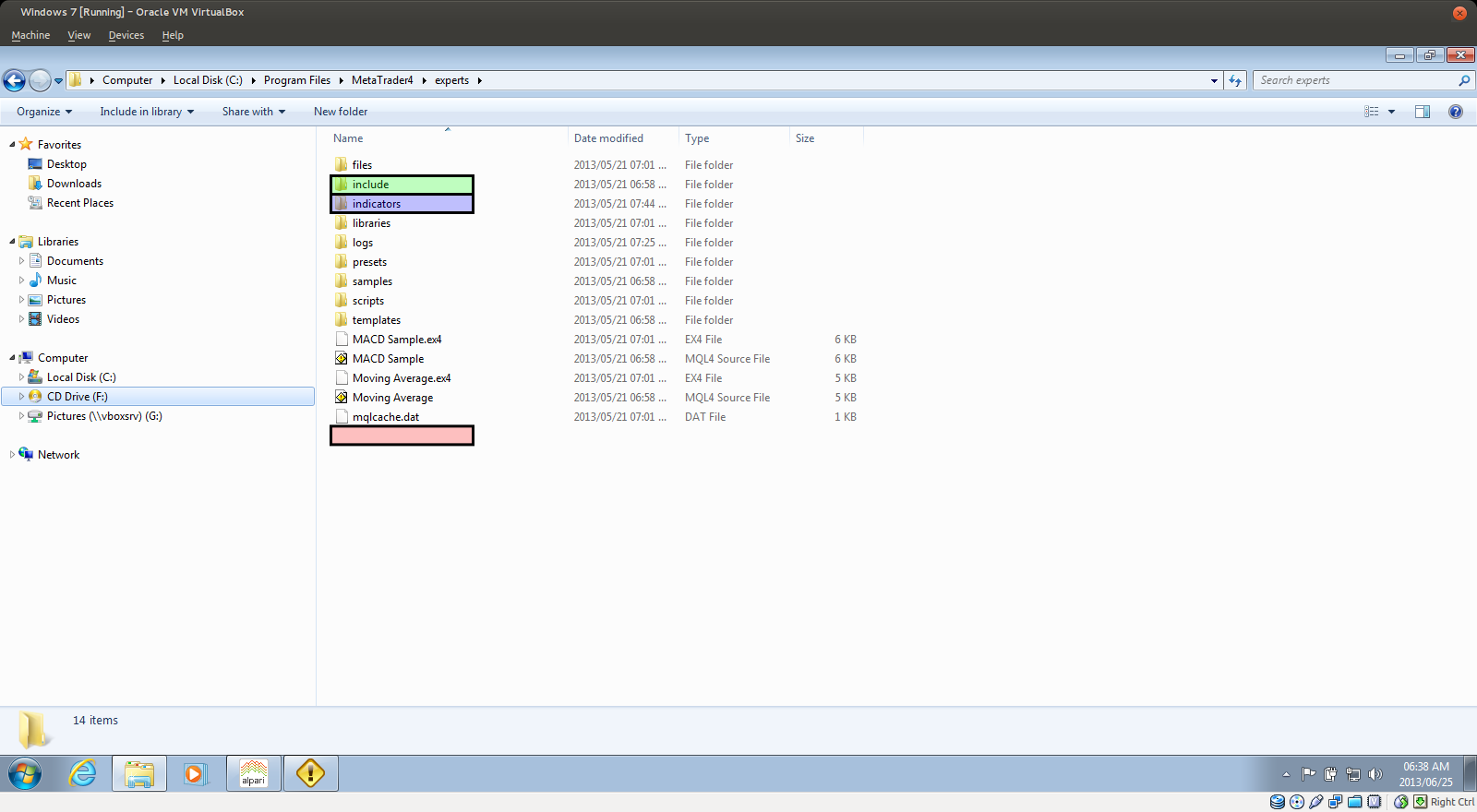This screenshot has height=812, width=1477.
Task: Click the Back navigation arrow button
Action: pos(14,81)
